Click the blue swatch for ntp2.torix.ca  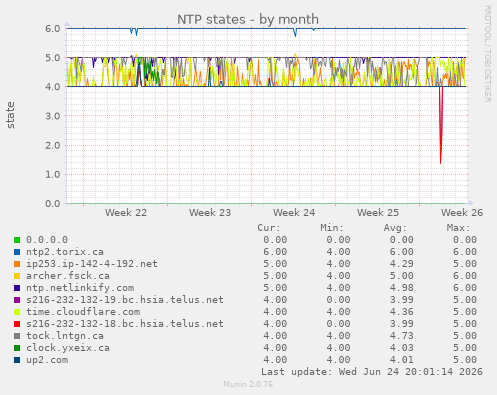(x=17, y=252)
